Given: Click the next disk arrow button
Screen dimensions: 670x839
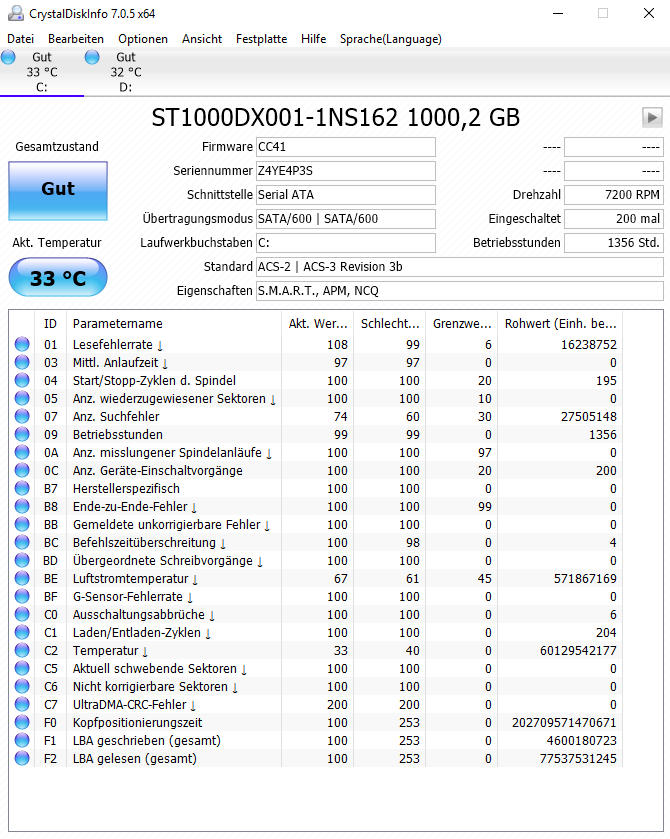Looking at the screenshot, I should pyautogui.click(x=652, y=117).
